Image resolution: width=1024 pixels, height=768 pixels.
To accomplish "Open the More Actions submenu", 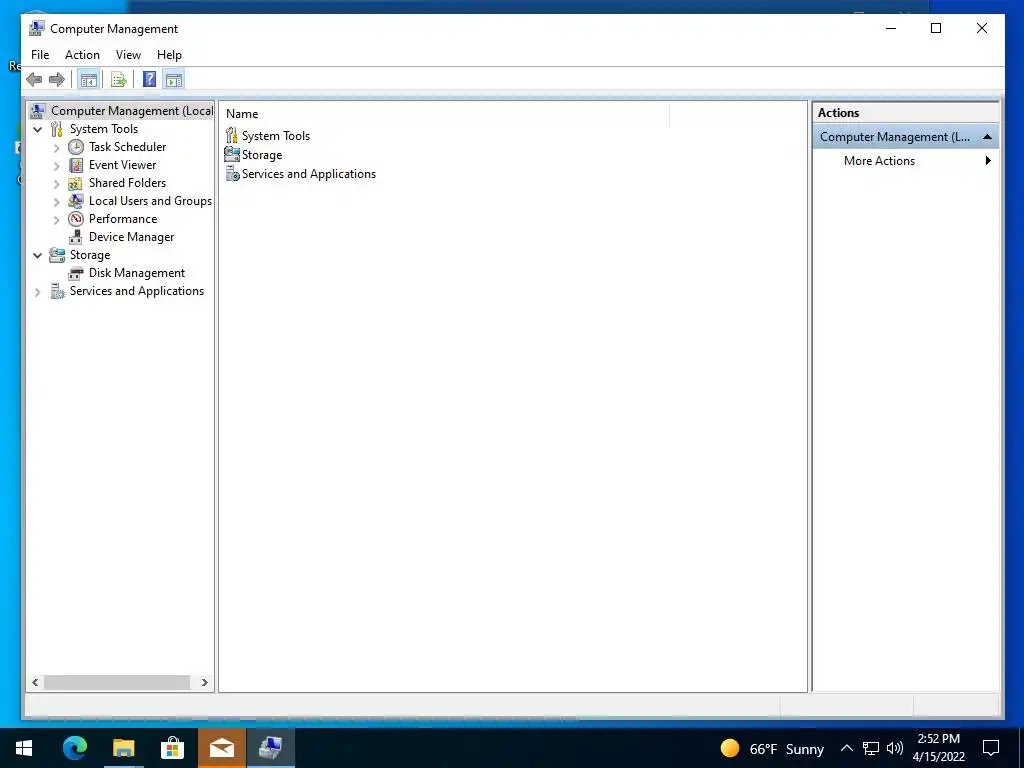I will click(906, 161).
